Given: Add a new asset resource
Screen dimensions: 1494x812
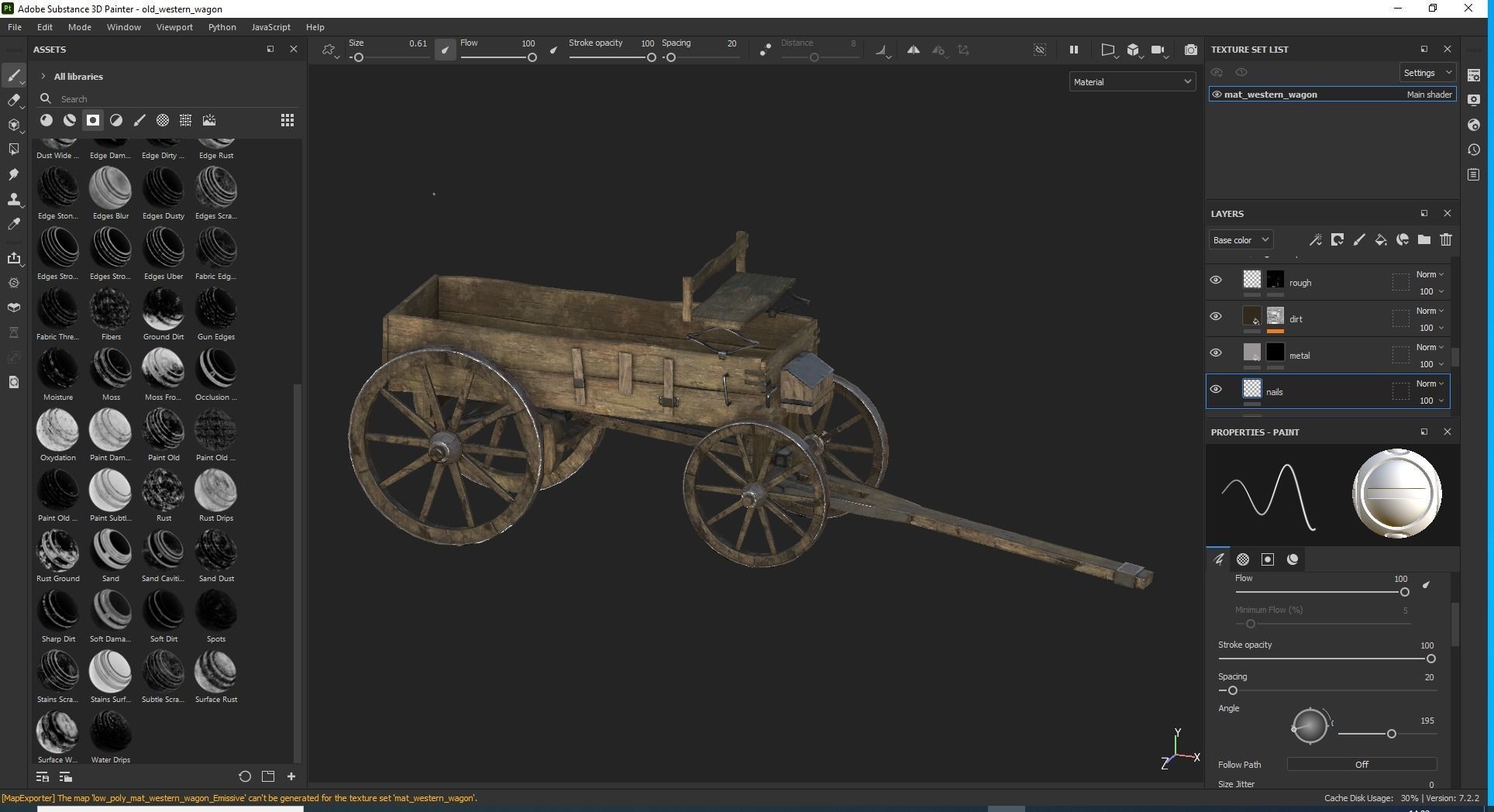Looking at the screenshot, I should pos(291,776).
